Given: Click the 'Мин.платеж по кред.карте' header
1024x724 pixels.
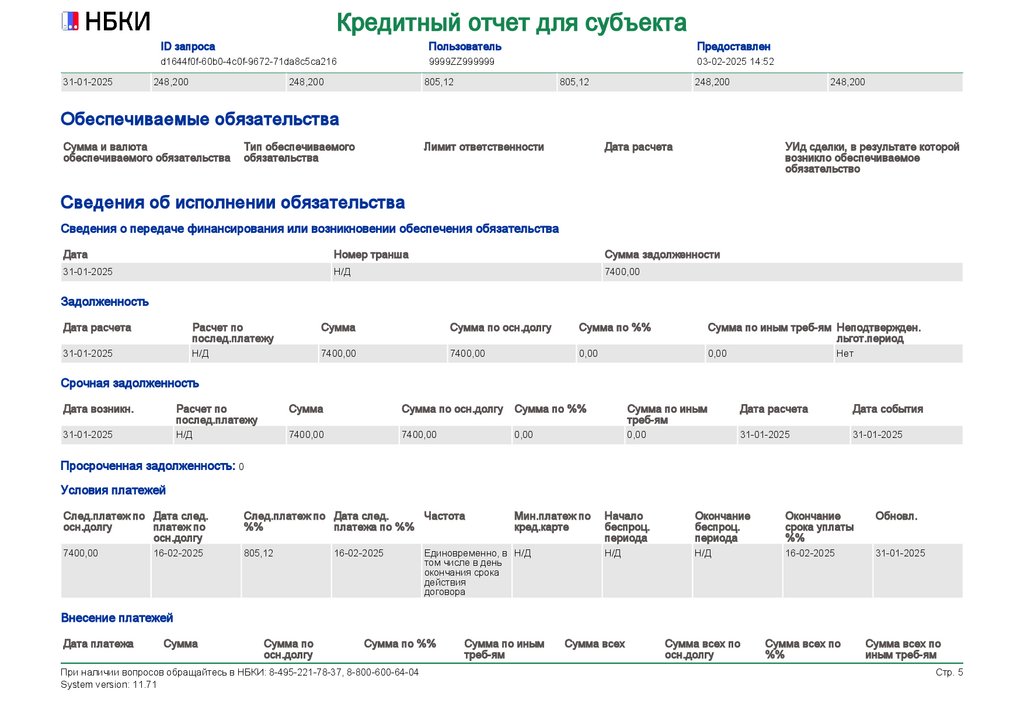Looking at the screenshot, I should 552,522.
